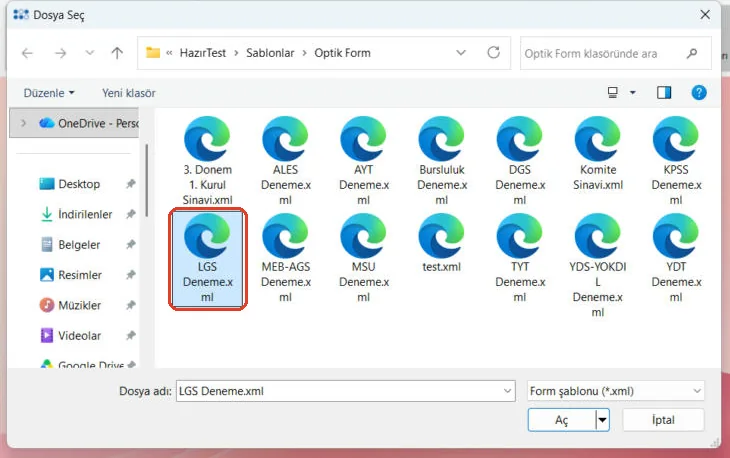Viewport: 730px width, 458px height.
Task: Select the YDT Deneme.xml file icon
Action: pos(676,236)
